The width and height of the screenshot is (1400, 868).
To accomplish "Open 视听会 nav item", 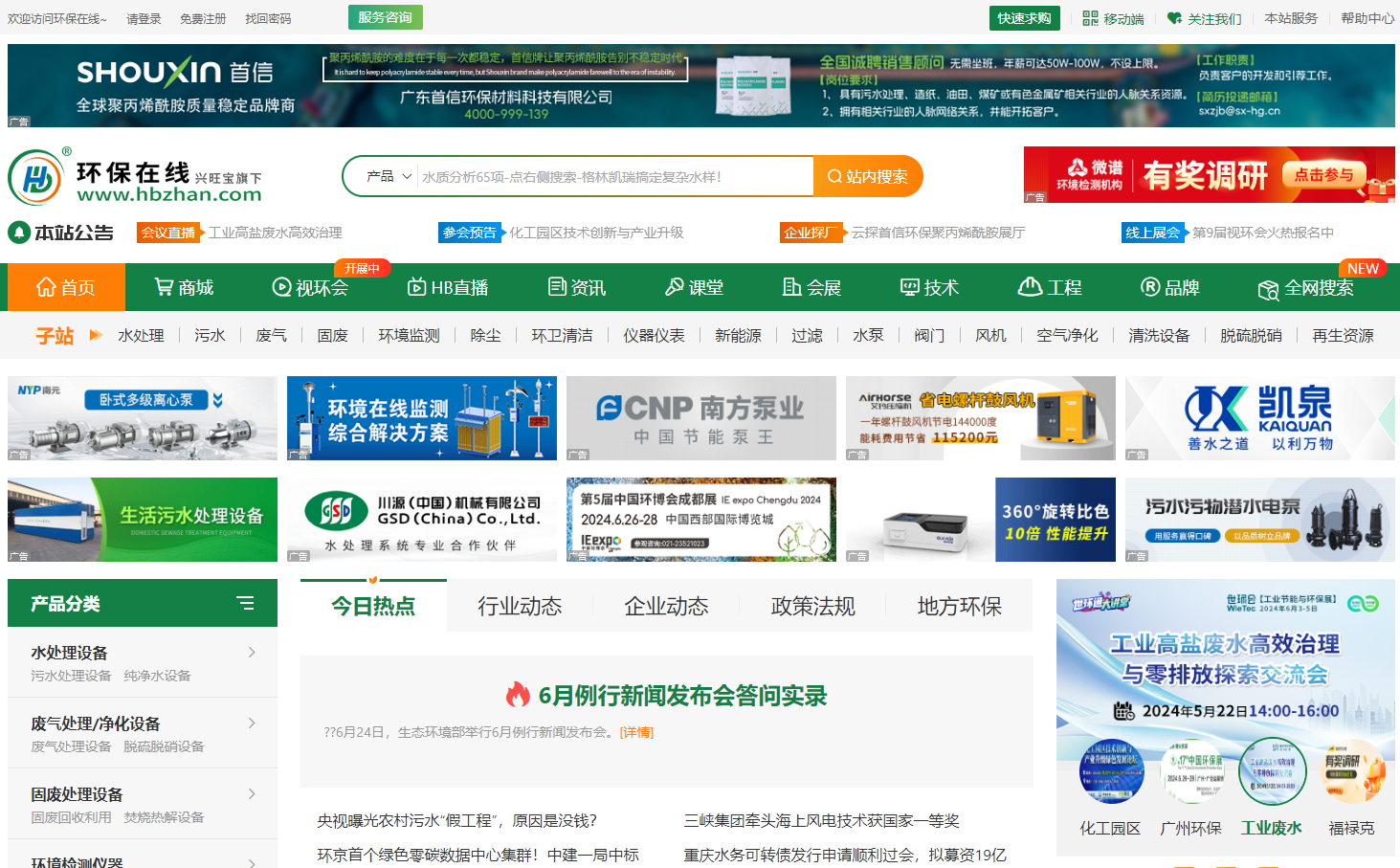I will tap(310, 287).
